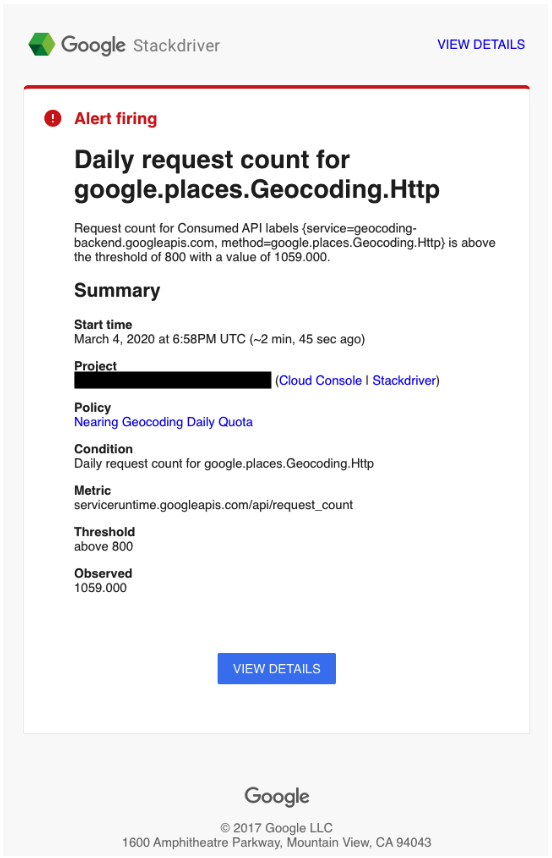Screen dimensions: 552x858
Task: Click the 2017 Google LLC copyright text
Action: (277, 827)
